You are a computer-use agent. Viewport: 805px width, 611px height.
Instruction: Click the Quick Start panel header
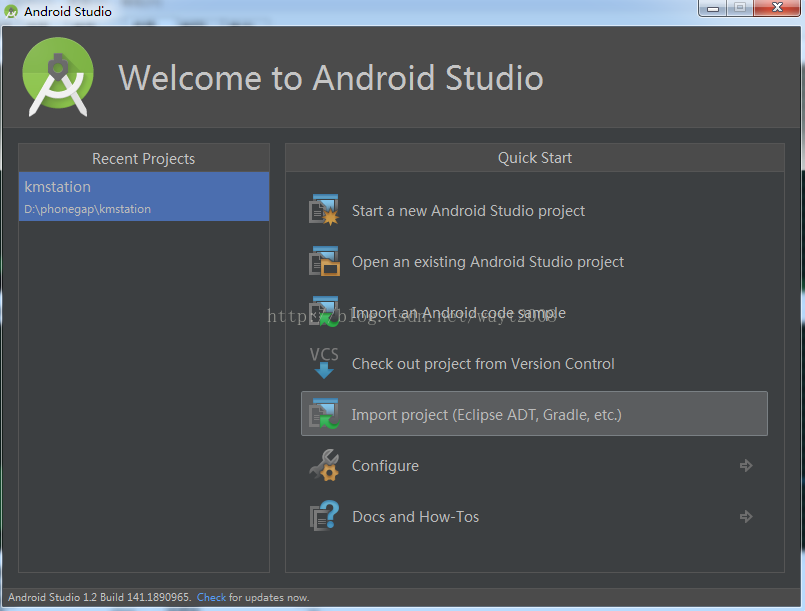[x=534, y=158]
